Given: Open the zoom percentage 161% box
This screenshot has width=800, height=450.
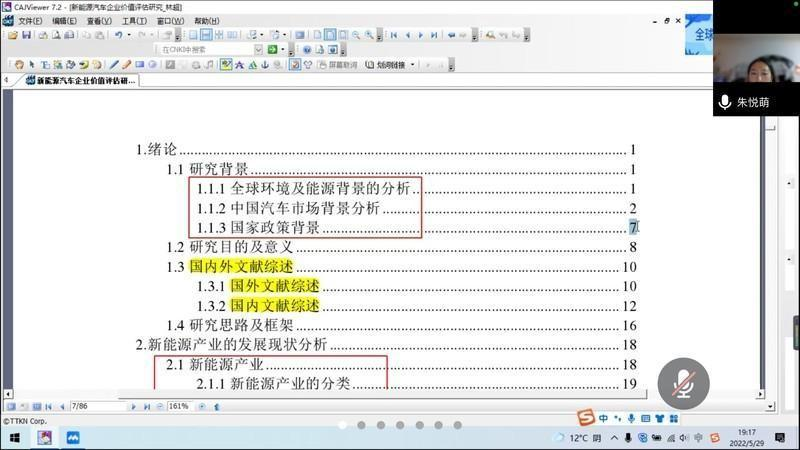Looking at the screenshot, I should pyautogui.click(x=179, y=407).
